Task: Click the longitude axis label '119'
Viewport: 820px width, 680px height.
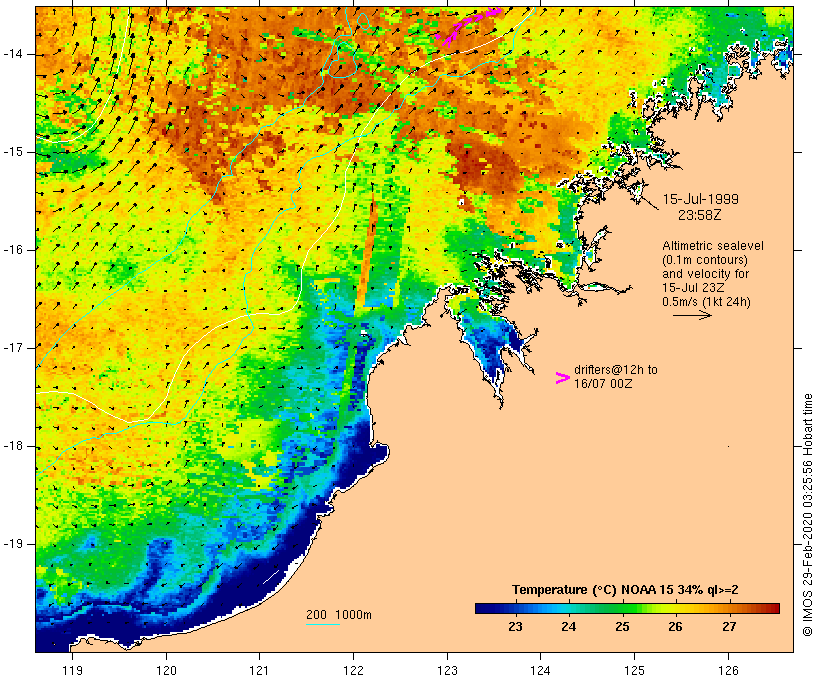Action: coord(72,670)
